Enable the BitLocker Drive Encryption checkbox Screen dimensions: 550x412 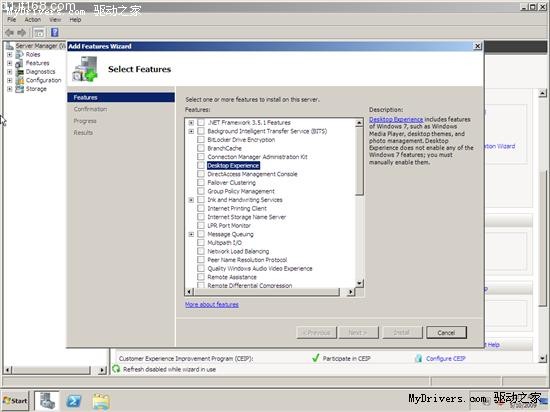(201, 140)
